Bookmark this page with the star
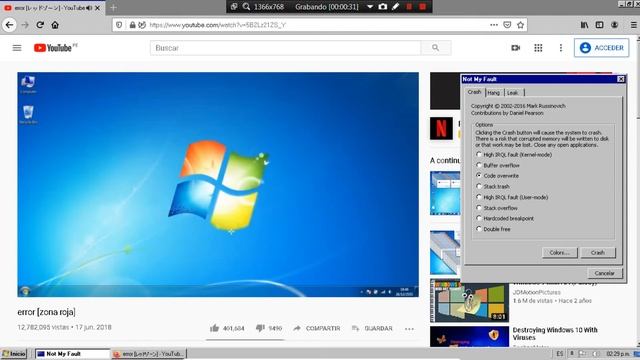Image resolution: width=640 pixels, height=360 pixels. [x=520, y=25]
